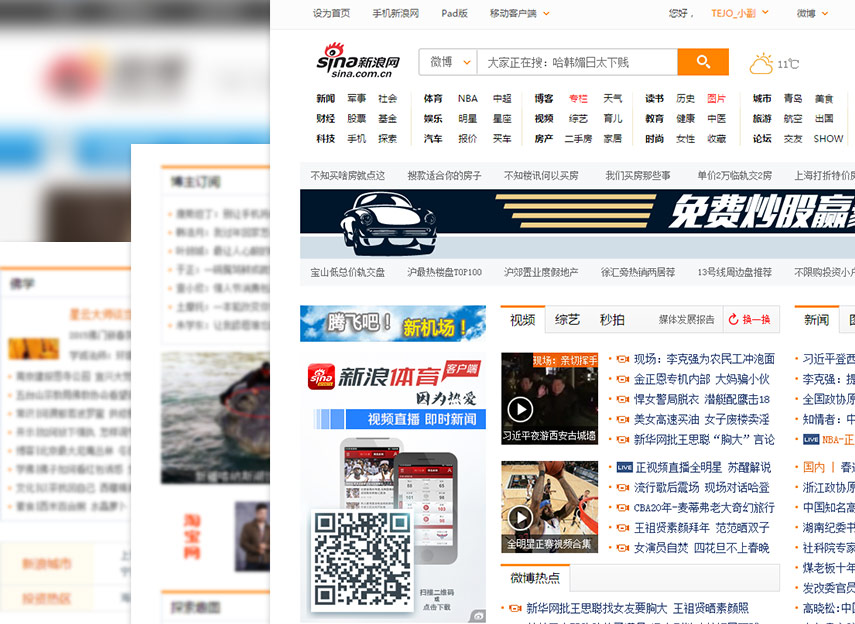The image size is (855, 624).
Task: Click 视频直播 即时新闻 banner strip
Action: pyautogui.click(x=400, y=419)
